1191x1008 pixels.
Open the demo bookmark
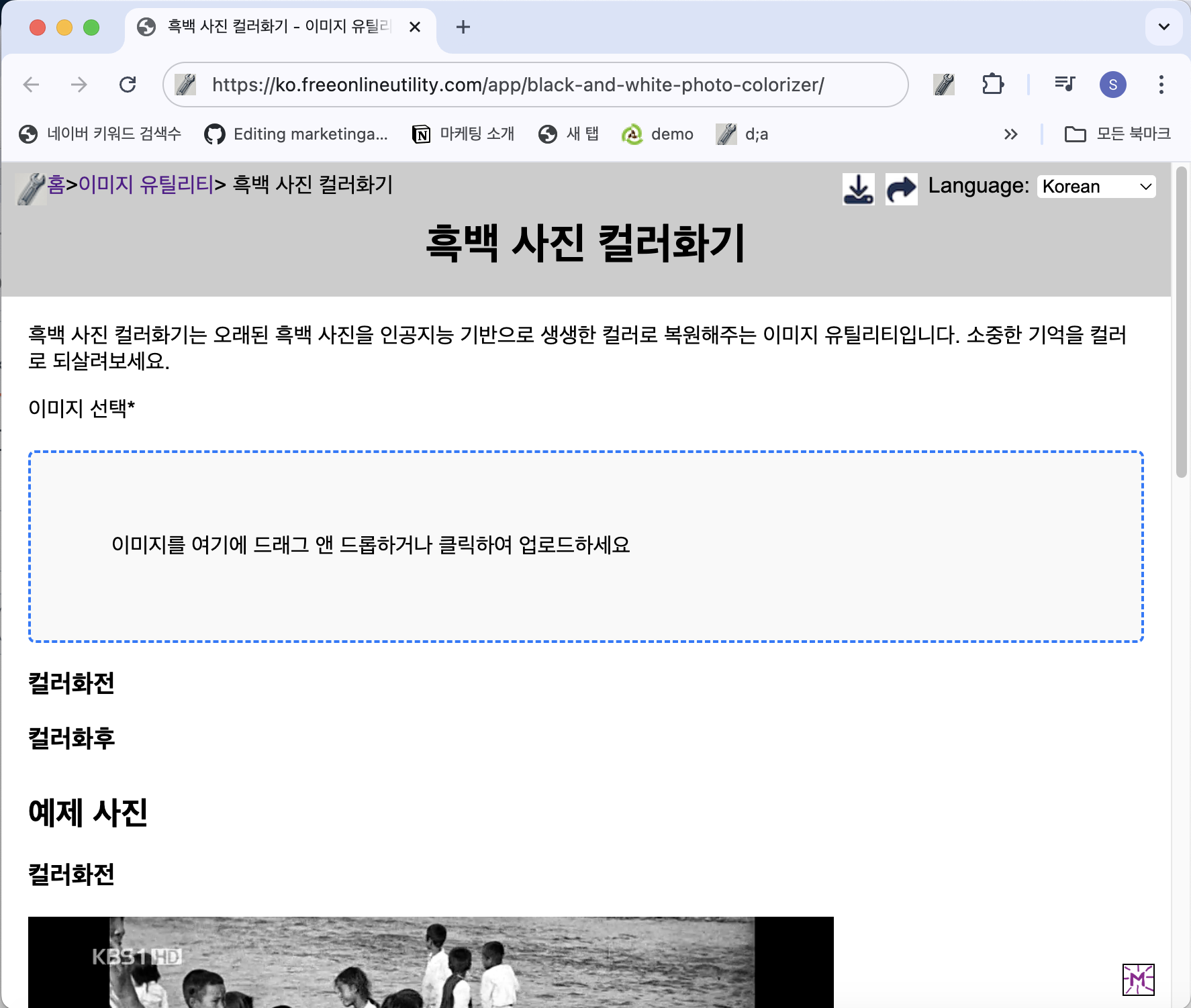pyautogui.click(x=658, y=134)
